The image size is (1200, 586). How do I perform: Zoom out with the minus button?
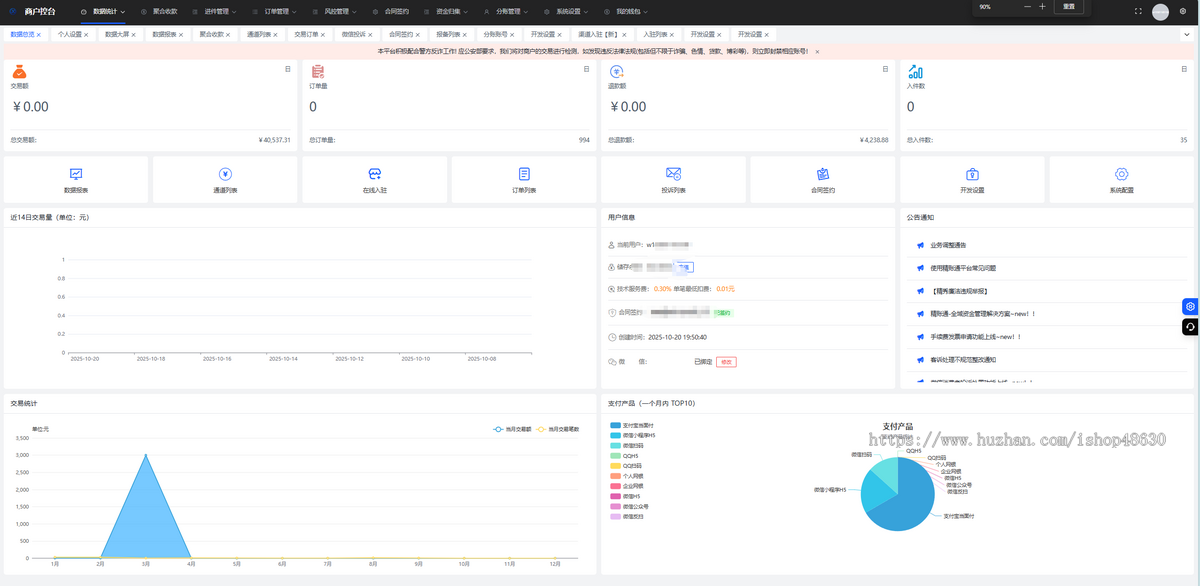(x=1027, y=6)
